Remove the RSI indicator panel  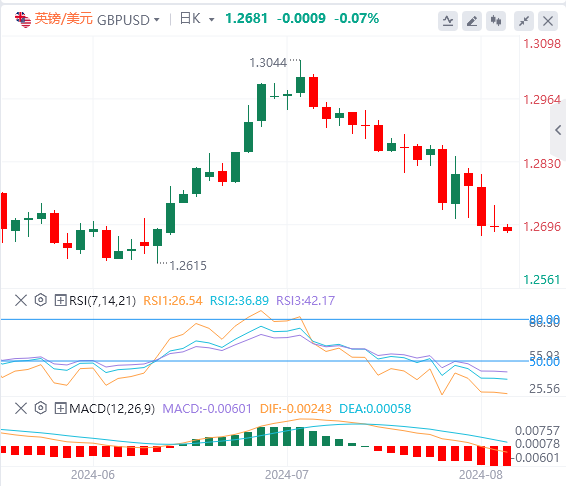point(21,300)
